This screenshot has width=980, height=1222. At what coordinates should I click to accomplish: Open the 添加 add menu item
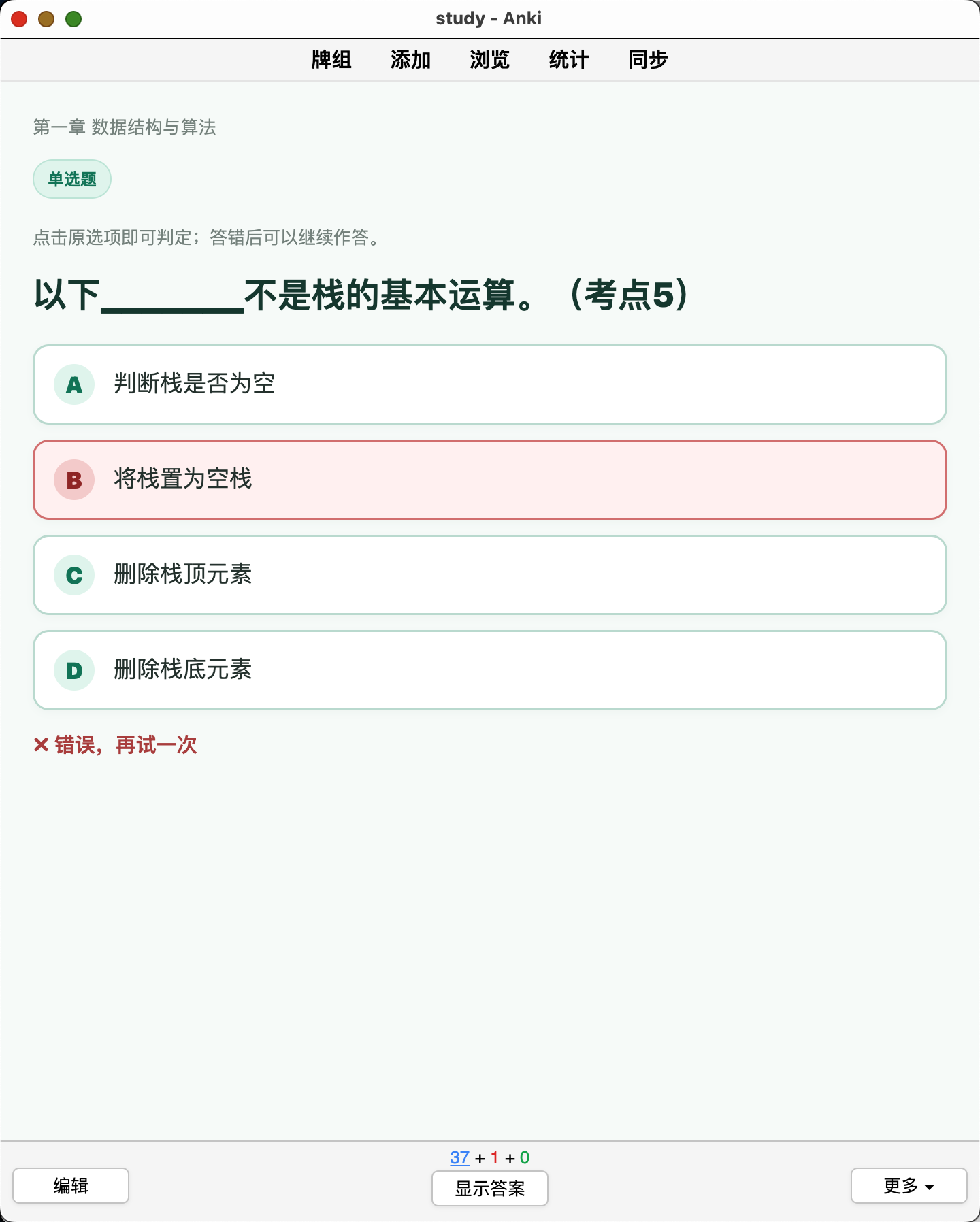pyautogui.click(x=410, y=60)
